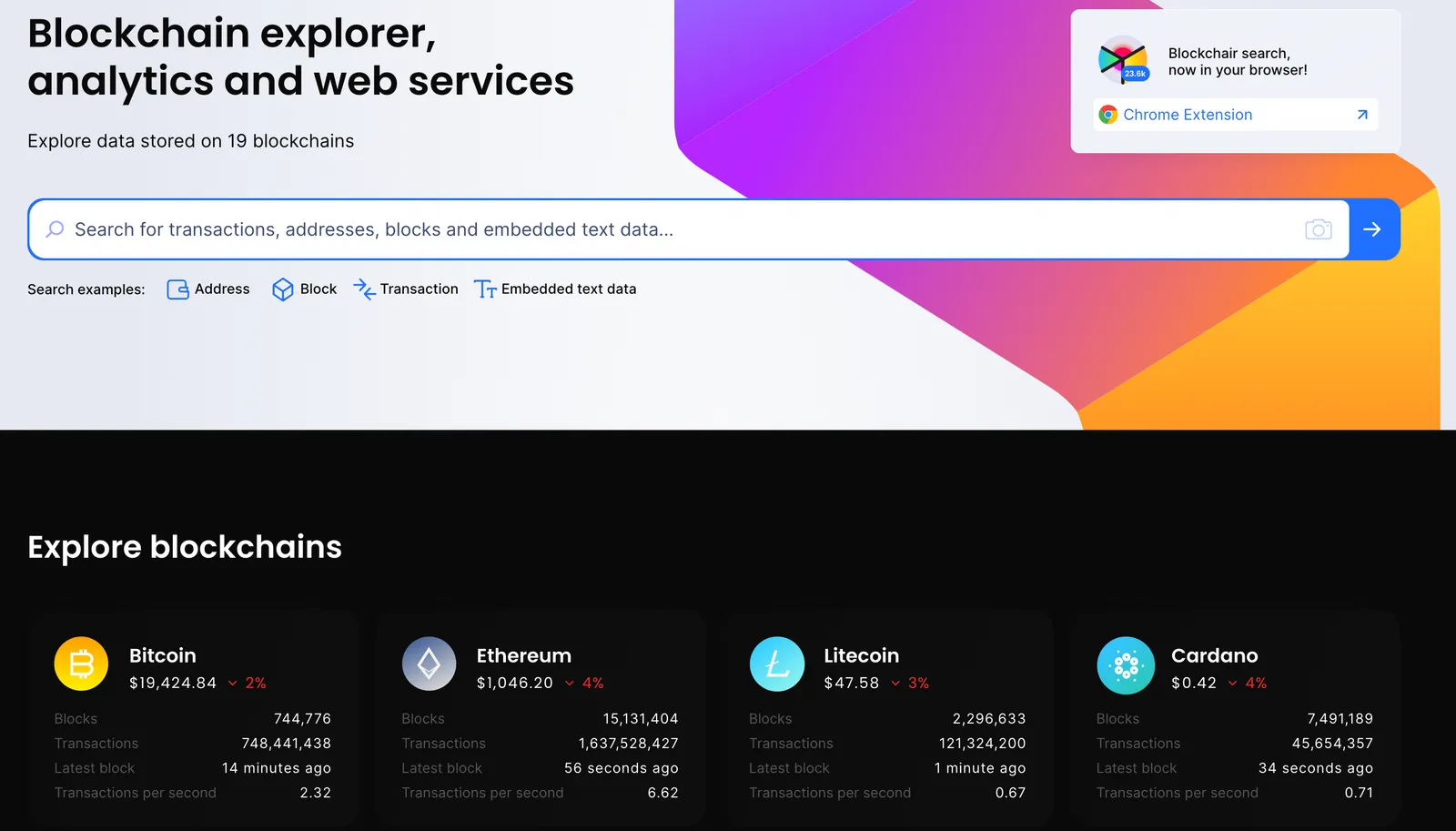
Task: Click Bitcoin transactions value 748,441,438
Action: point(287,744)
